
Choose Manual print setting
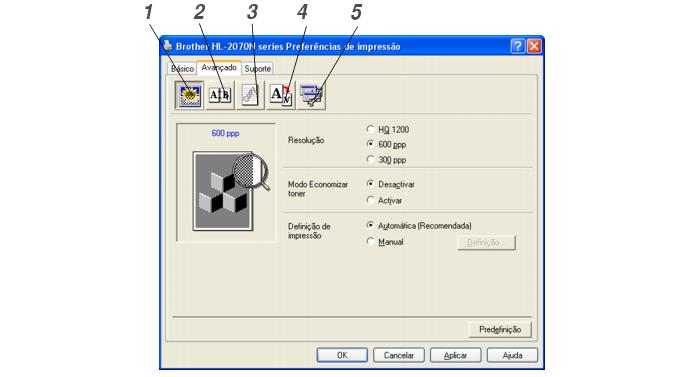[x=385, y=242]
